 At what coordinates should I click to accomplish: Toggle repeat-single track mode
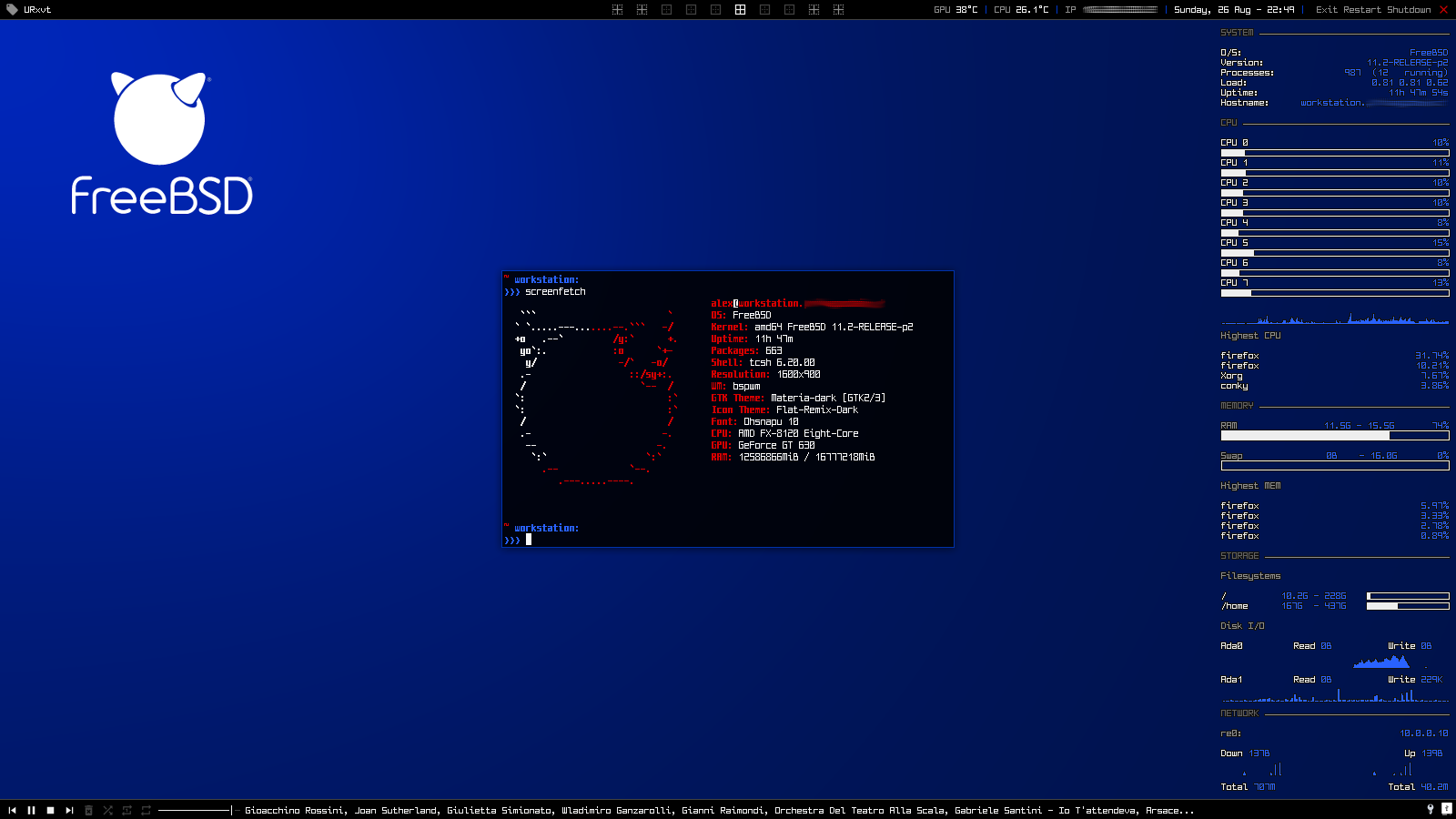click(126, 810)
